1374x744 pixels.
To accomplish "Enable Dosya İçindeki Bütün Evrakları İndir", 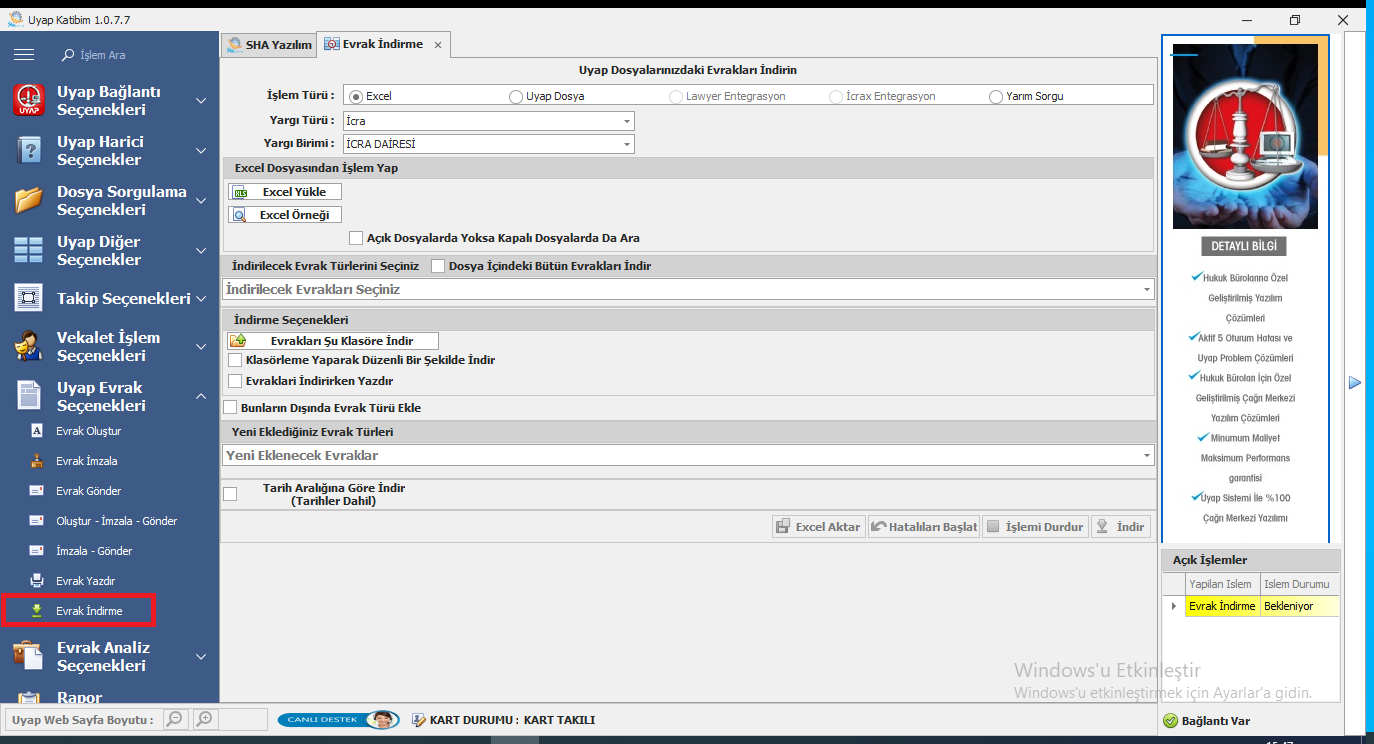I will click(438, 266).
